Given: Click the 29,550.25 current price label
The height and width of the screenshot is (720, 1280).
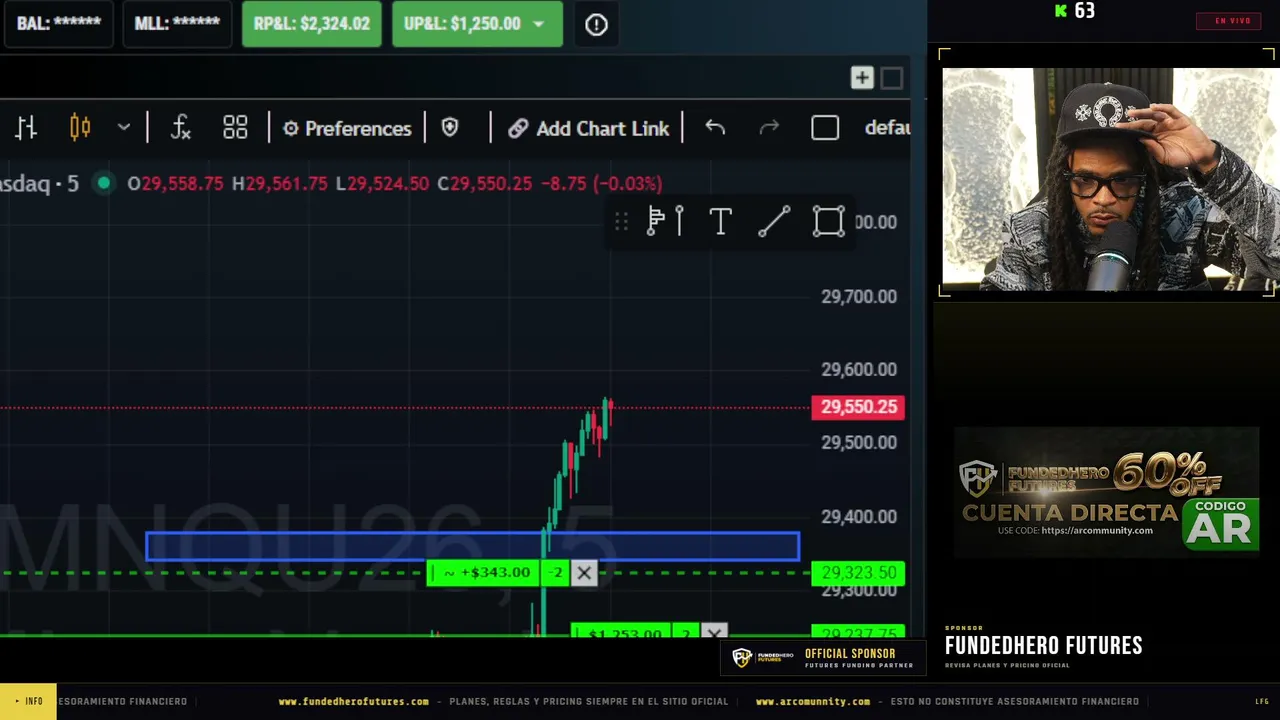Looking at the screenshot, I should [x=858, y=407].
